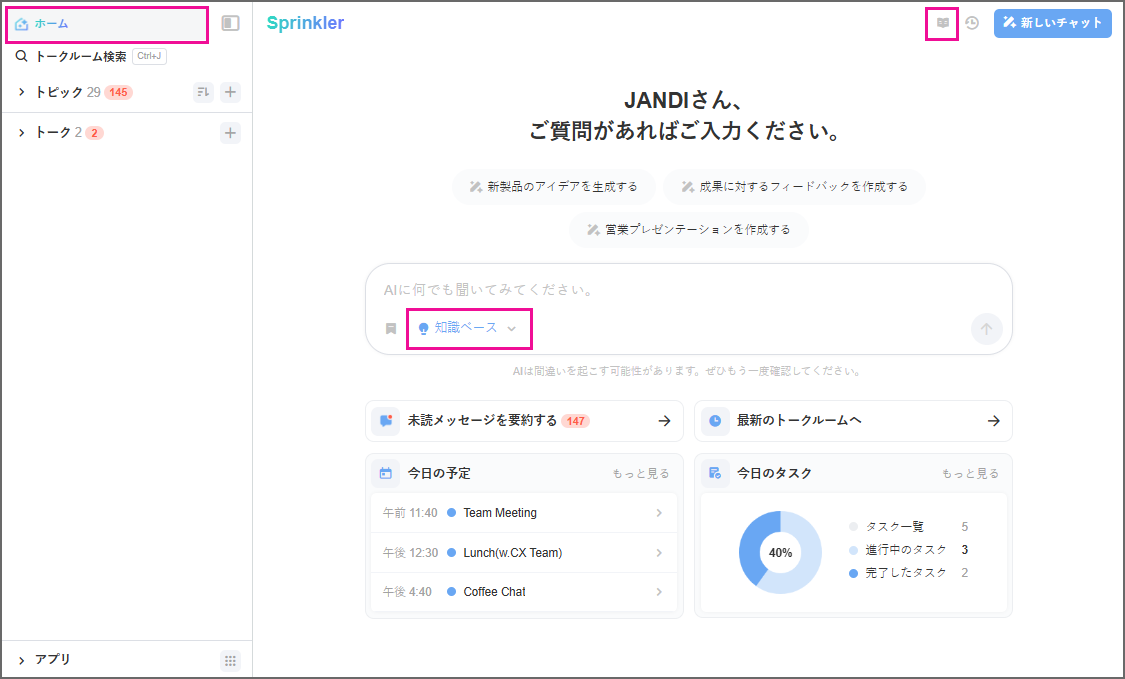This screenshot has height=679, width=1125.
Task: Expand the トピック section
Action: 22,92
